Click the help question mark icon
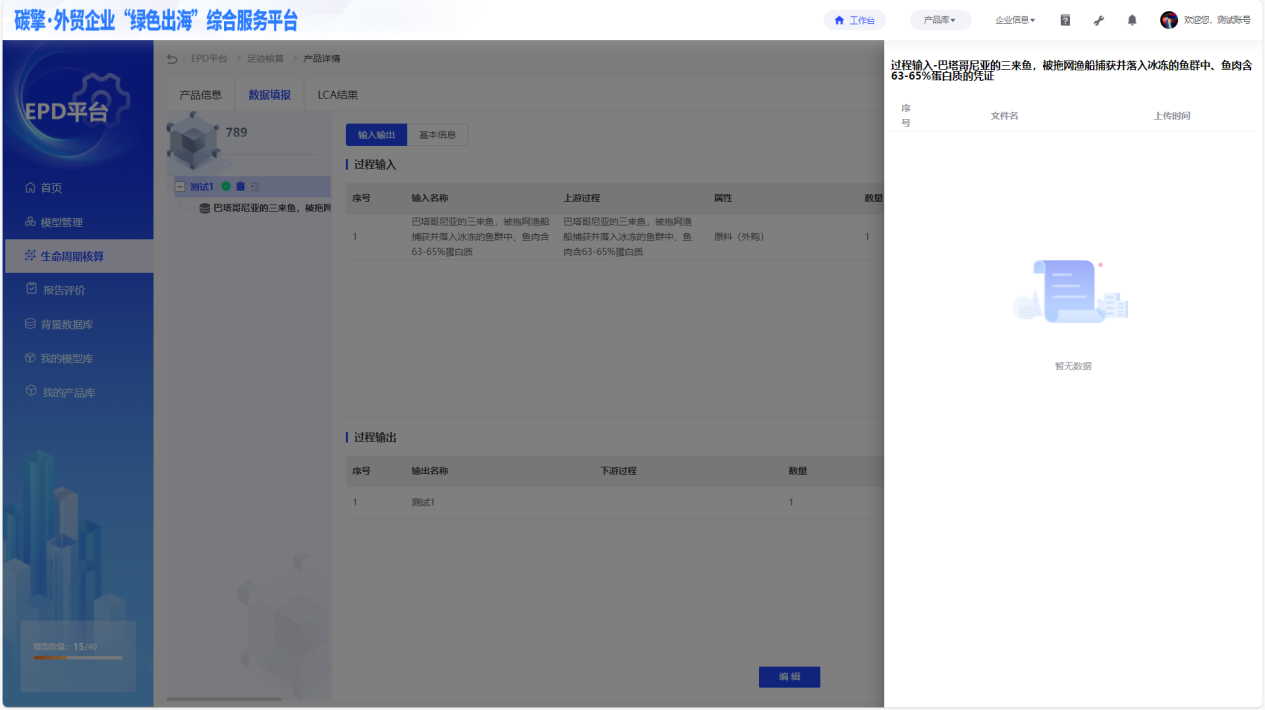Image resolution: width=1265 pixels, height=710 pixels. tap(1065, 20)
